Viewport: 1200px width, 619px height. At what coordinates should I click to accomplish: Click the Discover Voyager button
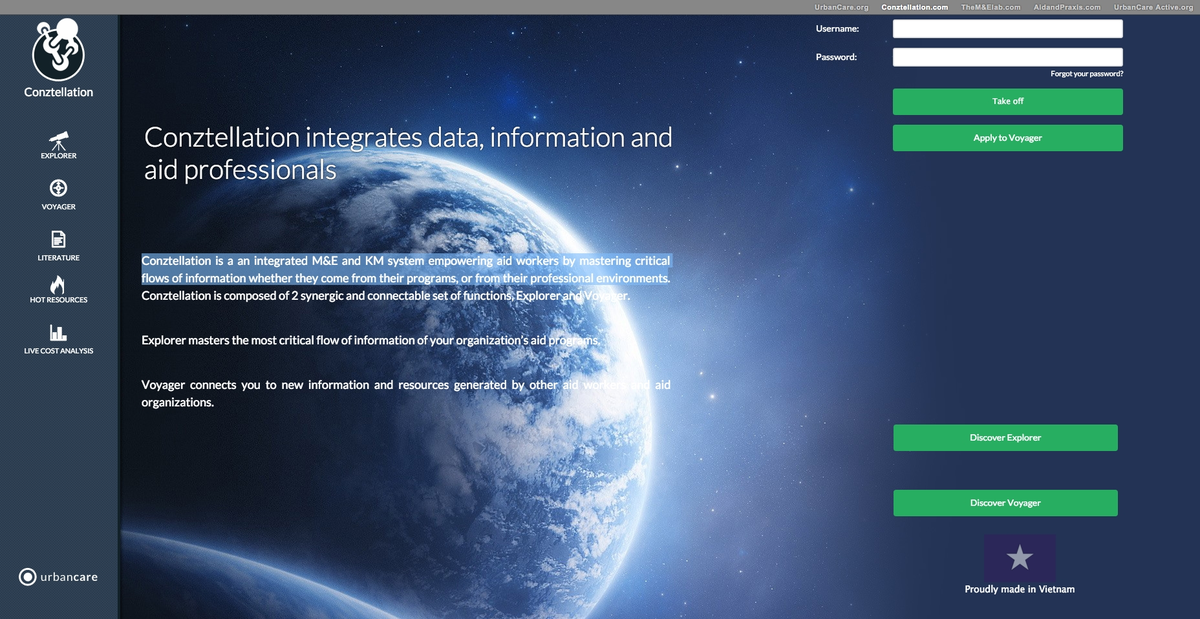1005,503
